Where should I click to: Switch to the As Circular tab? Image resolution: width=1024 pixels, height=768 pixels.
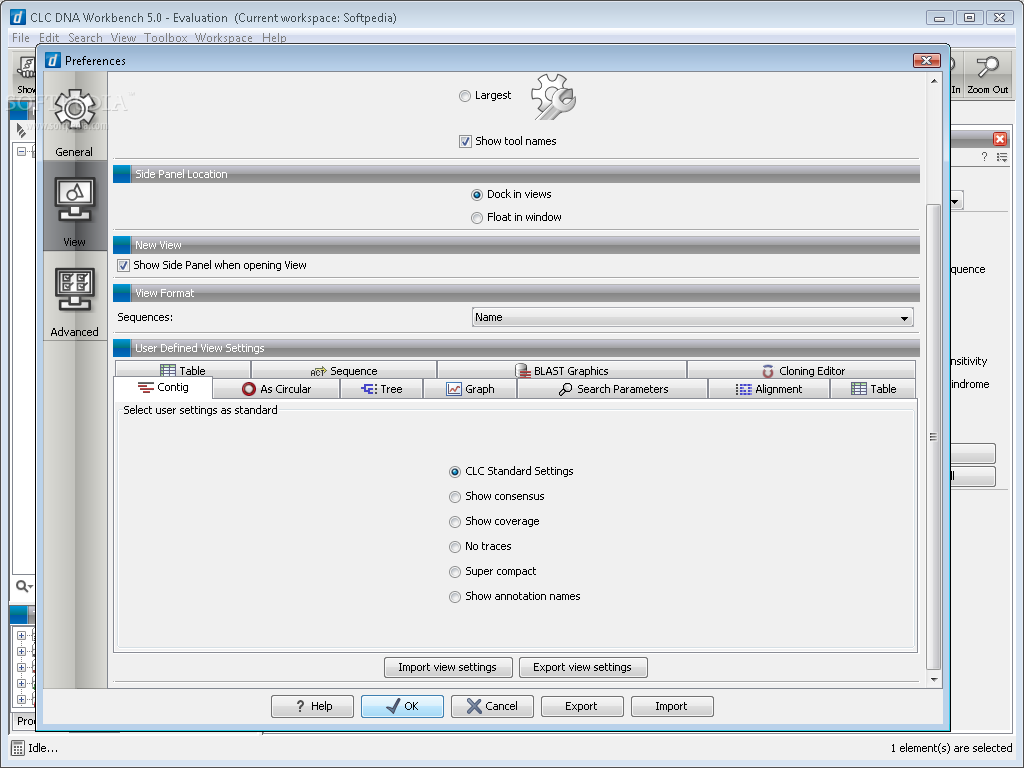coord(276,389)
